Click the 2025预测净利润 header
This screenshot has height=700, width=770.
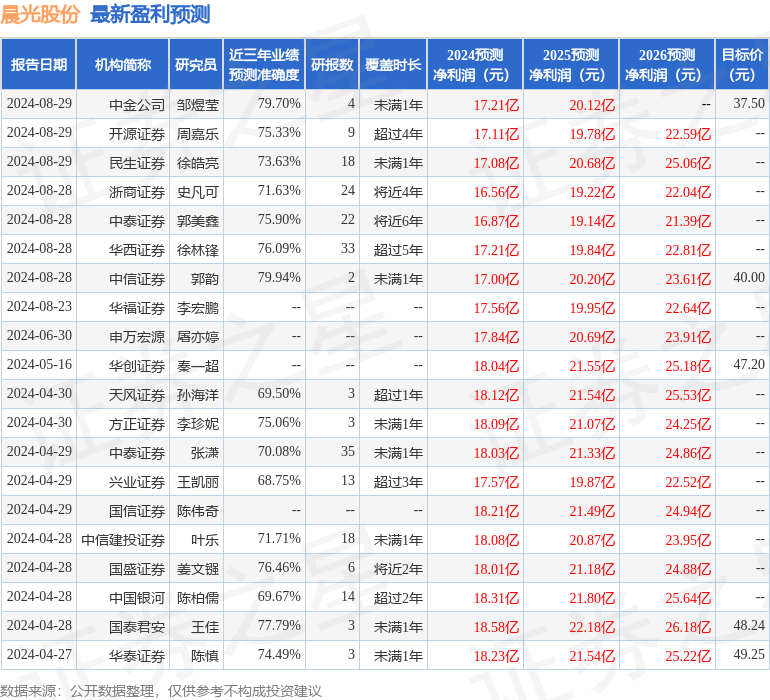click(571, 64)
